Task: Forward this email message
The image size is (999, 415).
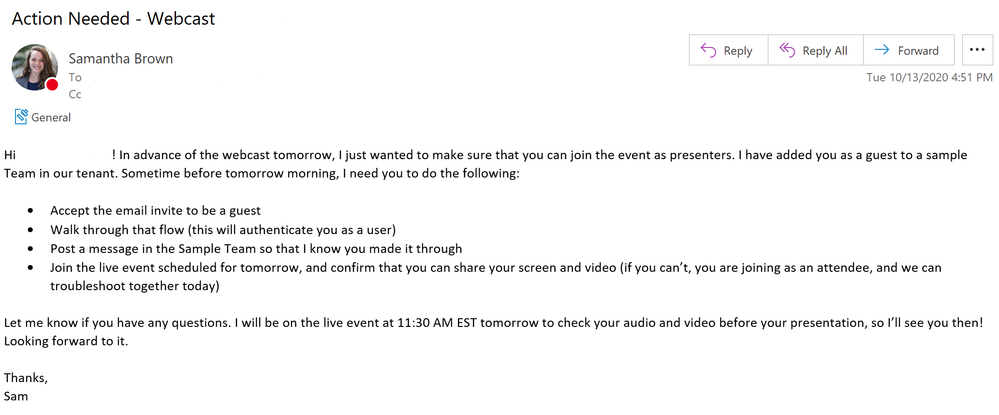Action: [909, 50]
